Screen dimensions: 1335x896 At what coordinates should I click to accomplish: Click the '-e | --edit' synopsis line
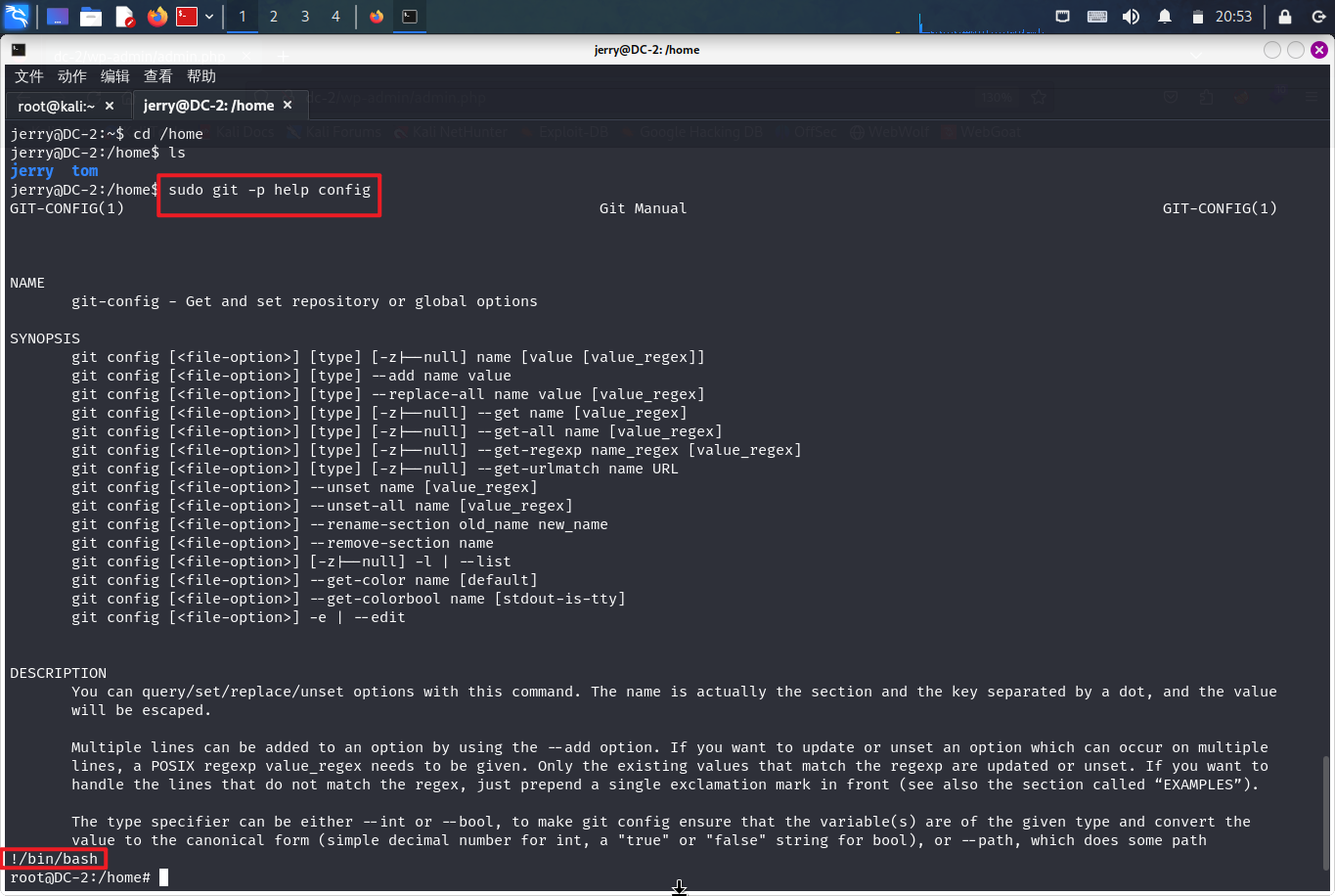pos(239,617)
